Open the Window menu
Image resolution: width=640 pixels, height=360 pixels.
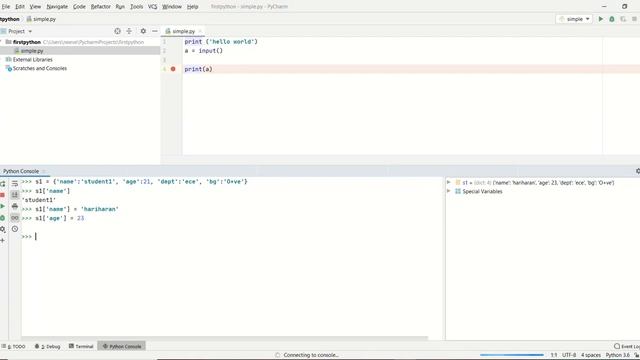click(172, 7)
